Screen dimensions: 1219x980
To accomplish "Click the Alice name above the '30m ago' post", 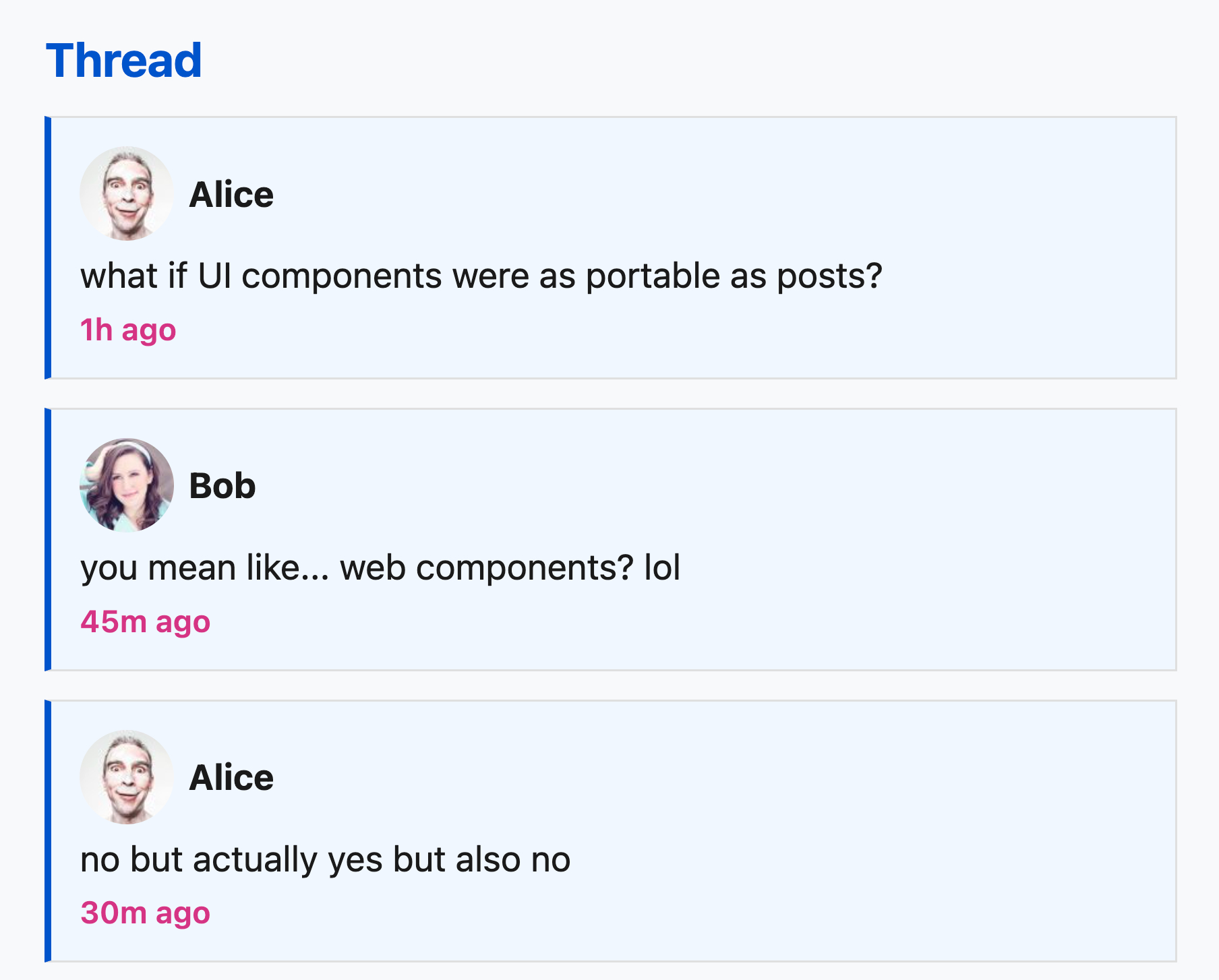I will (231, 778).
